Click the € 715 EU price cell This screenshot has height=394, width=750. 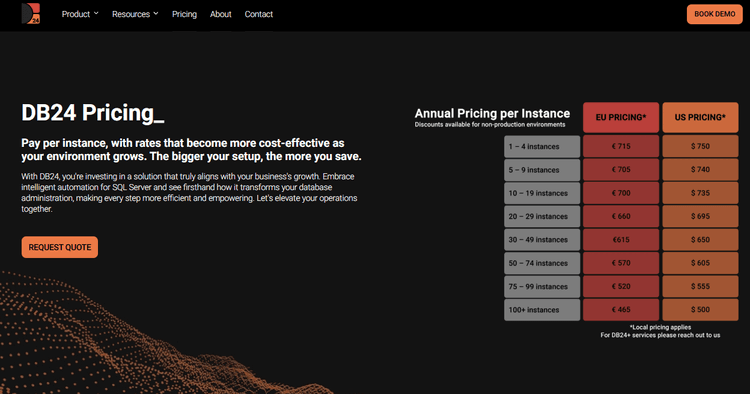pyautogui.click(x=621, y=146)
